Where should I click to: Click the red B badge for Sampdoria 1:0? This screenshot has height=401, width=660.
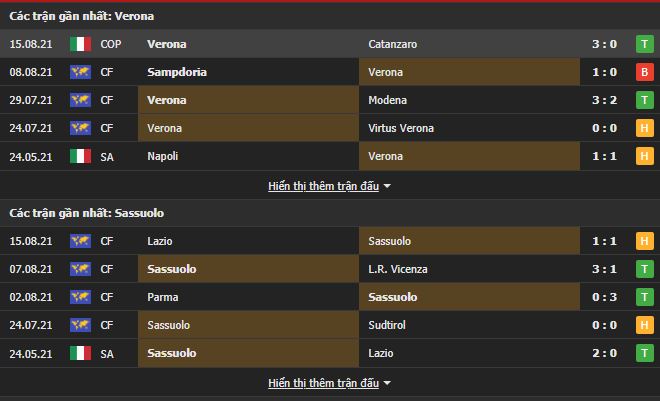coord(645,72)
